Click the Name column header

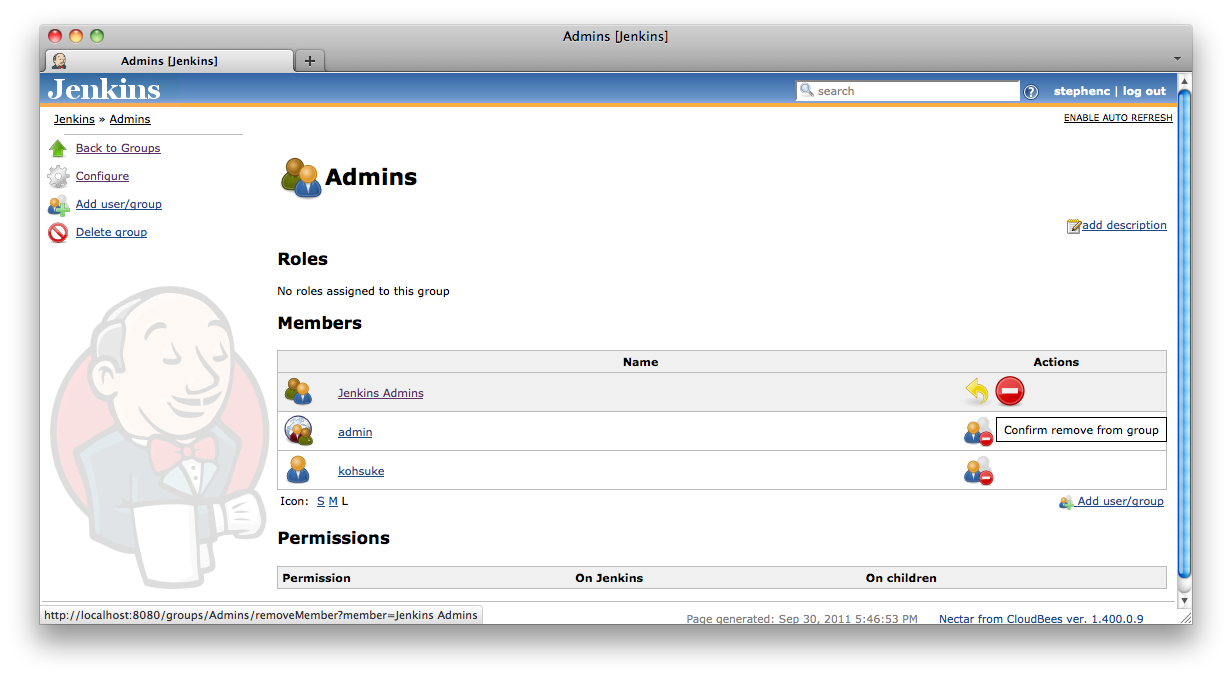point(640,362)
